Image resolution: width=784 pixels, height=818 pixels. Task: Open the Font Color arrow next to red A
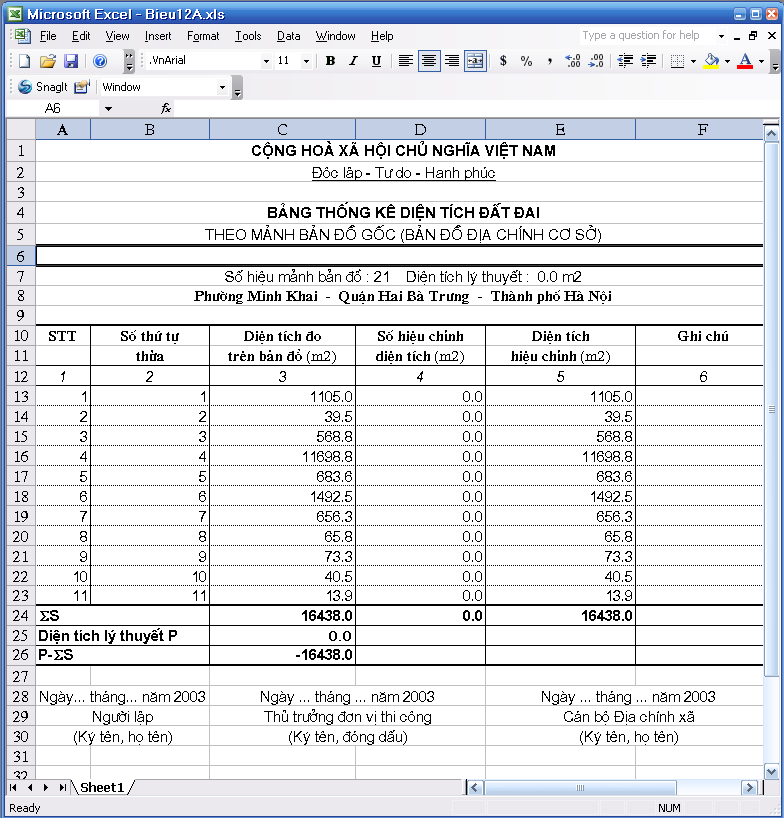coord(761,61)
